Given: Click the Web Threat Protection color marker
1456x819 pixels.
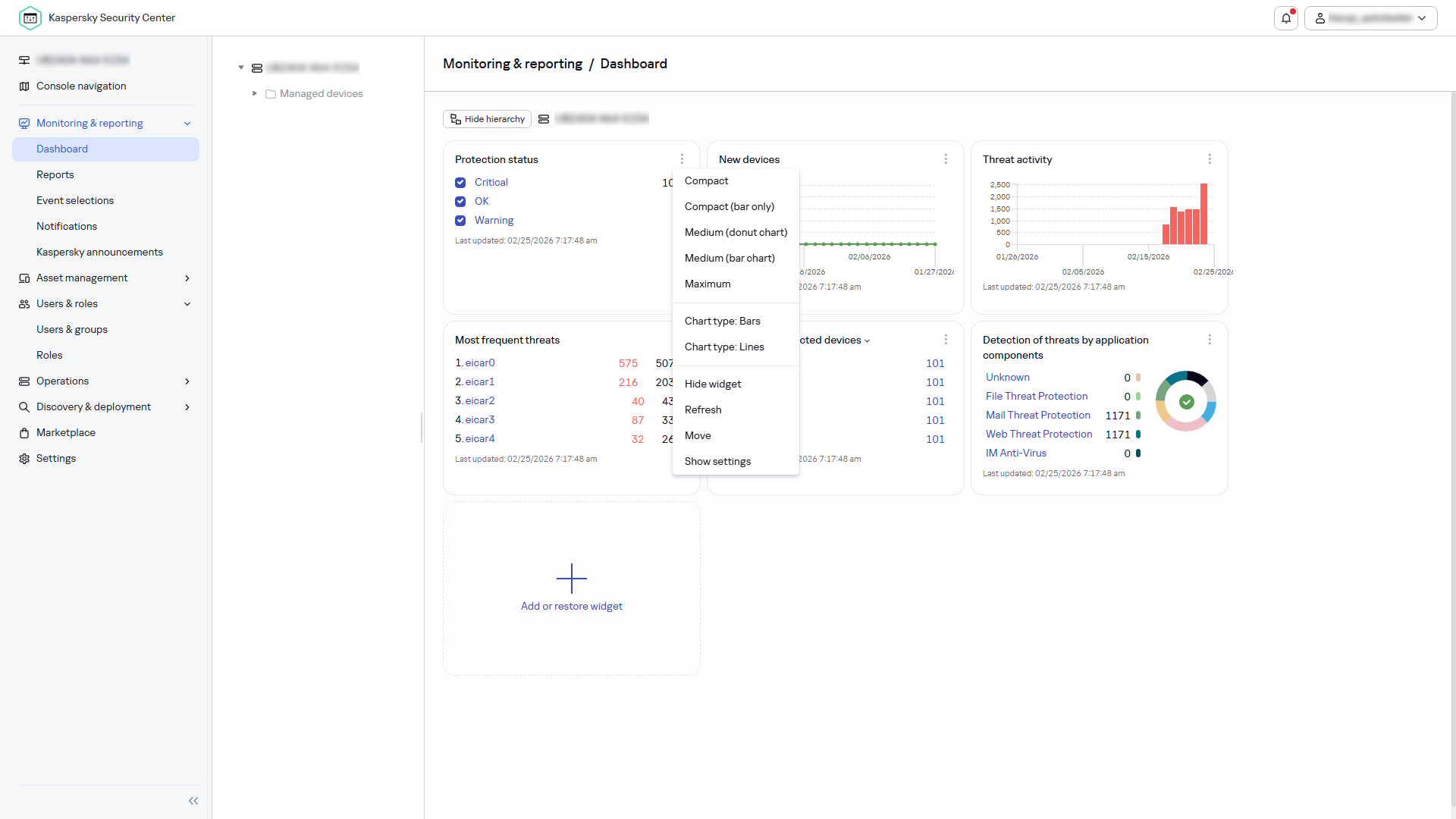Looking at the screenshot, I should pyautogui.click(x=1138, y=435).
